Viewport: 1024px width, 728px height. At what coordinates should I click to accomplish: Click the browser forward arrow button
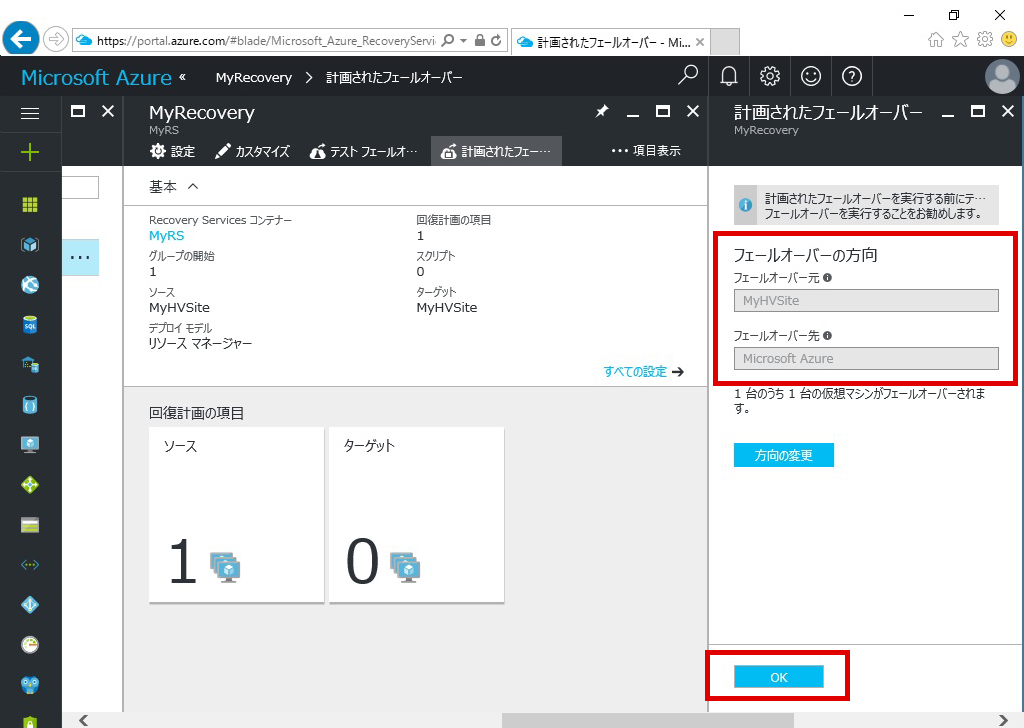(56, 40)
